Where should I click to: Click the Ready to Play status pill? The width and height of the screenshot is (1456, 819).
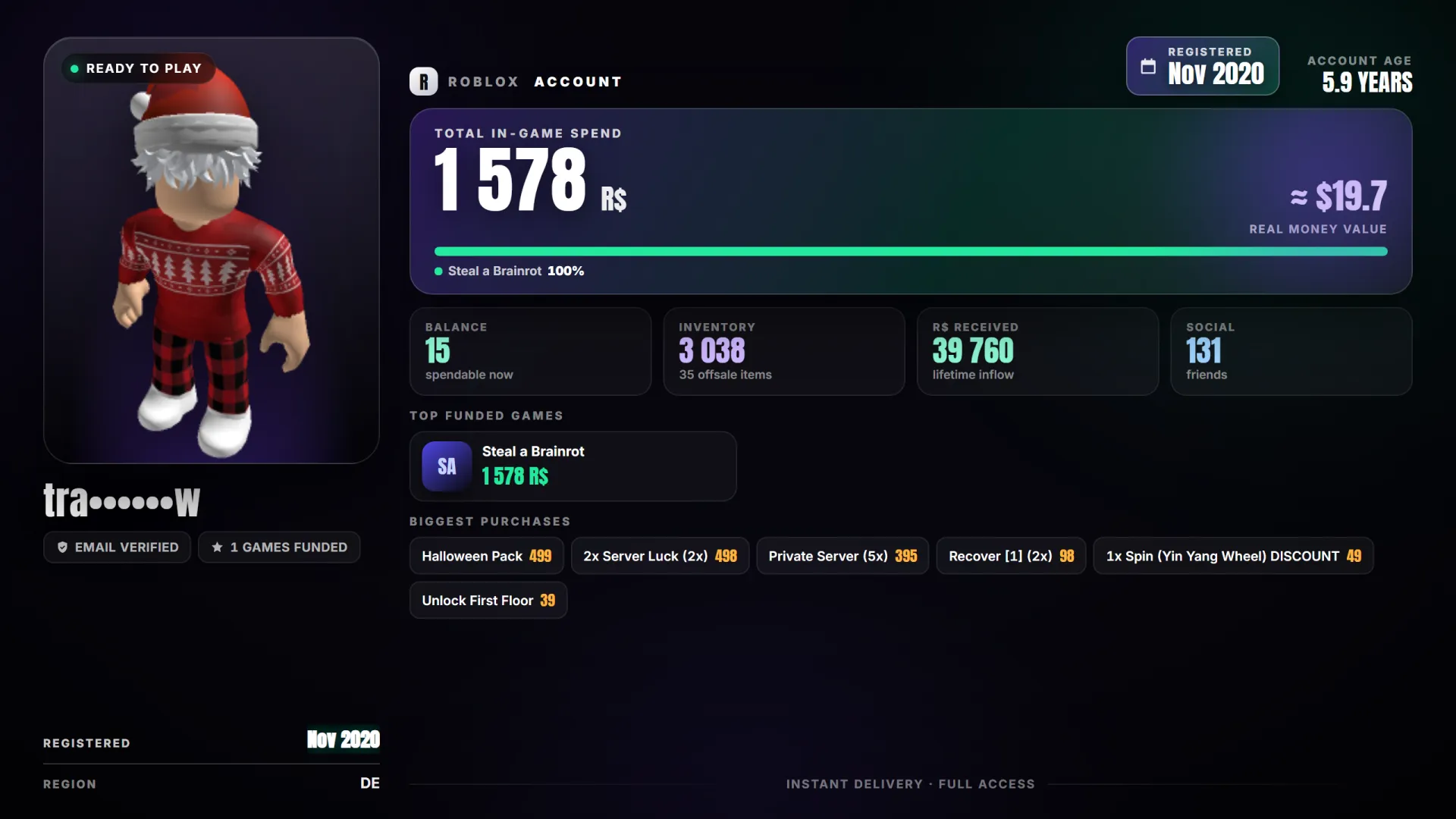click(137, 68)
